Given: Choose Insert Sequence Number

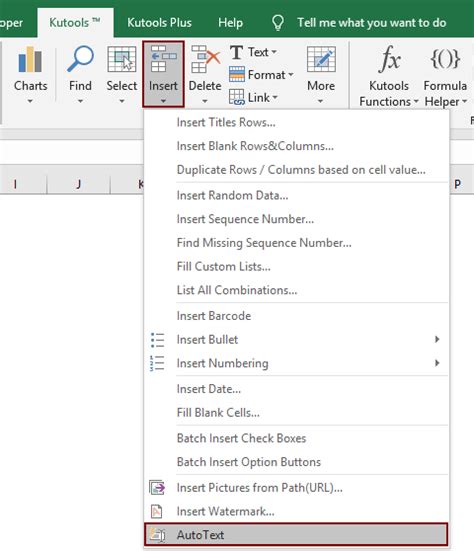Looking at the screenshot, I should click(296, 219).
